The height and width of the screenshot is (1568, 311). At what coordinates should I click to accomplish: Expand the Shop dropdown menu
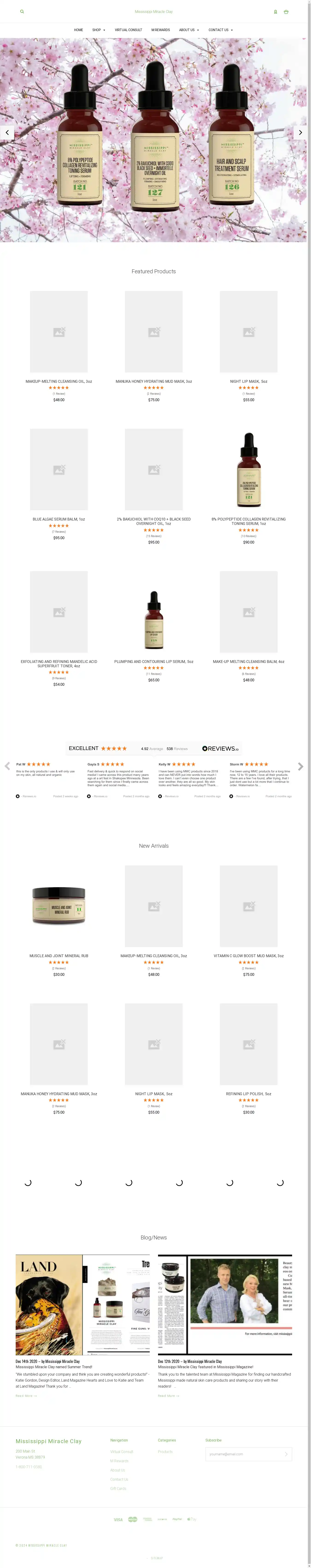pyautogui.click(x=99, y=30)
